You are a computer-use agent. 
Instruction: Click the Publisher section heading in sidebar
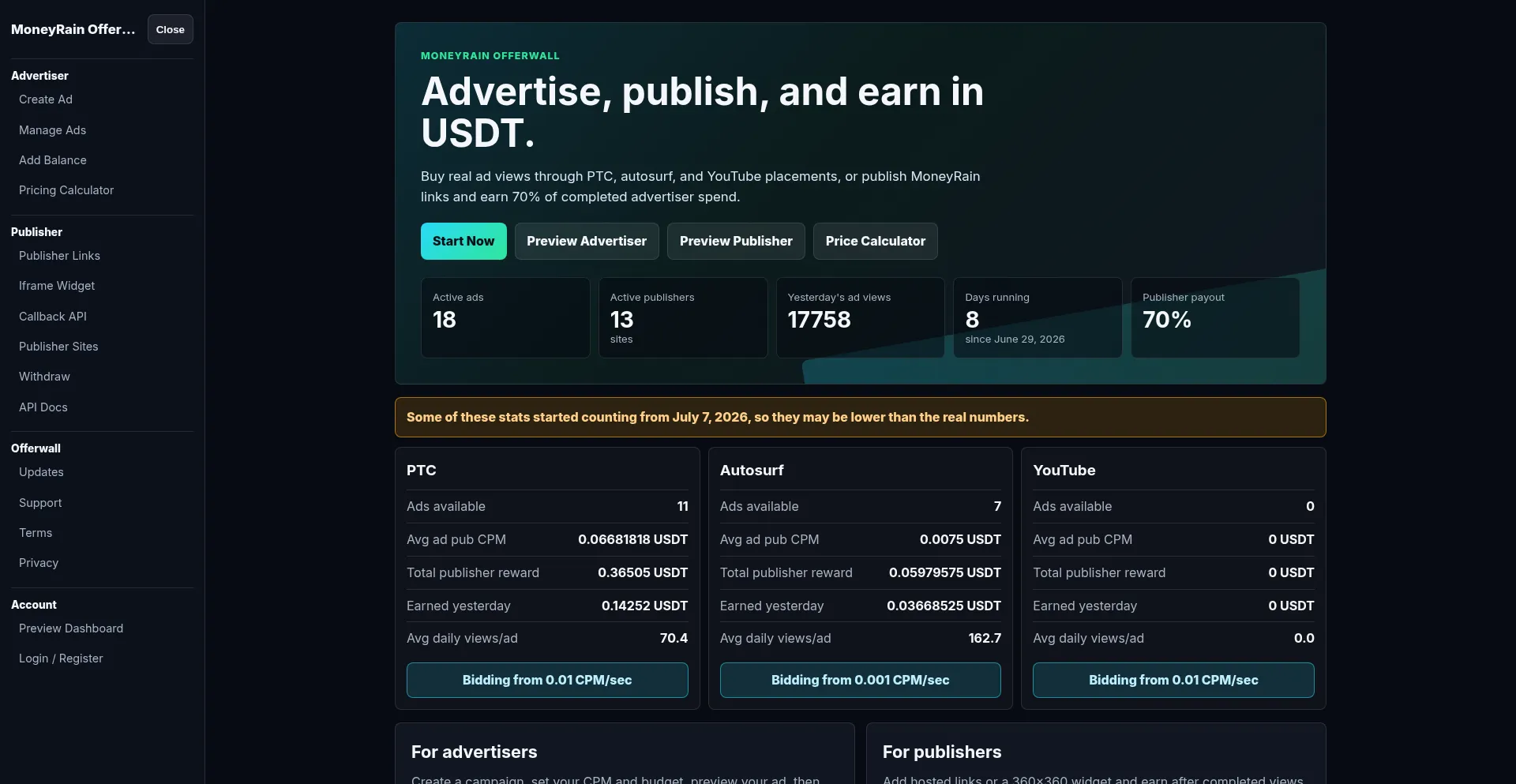click(x=36, y=232)
